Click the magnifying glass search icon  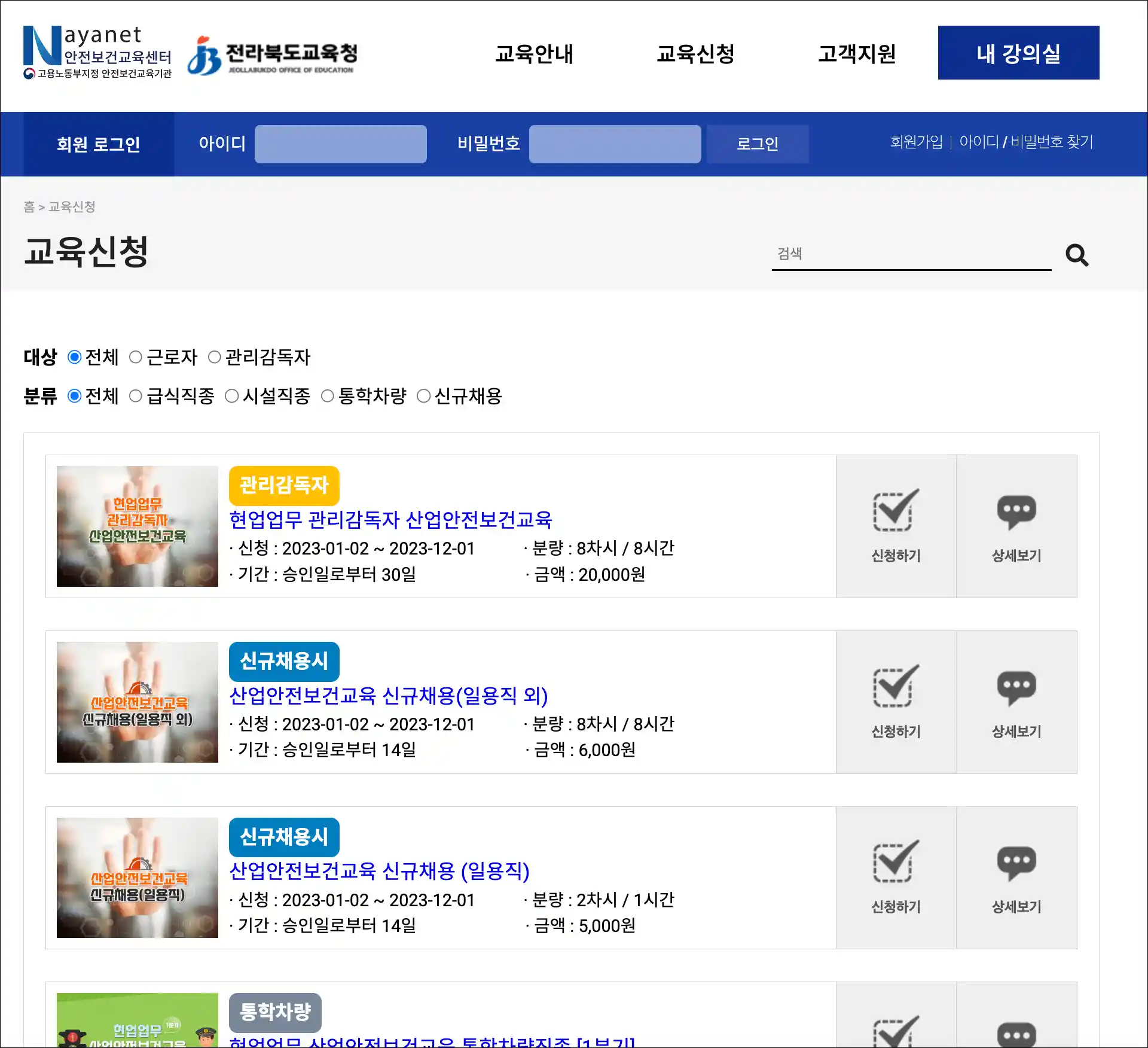tap(1077, 255)
